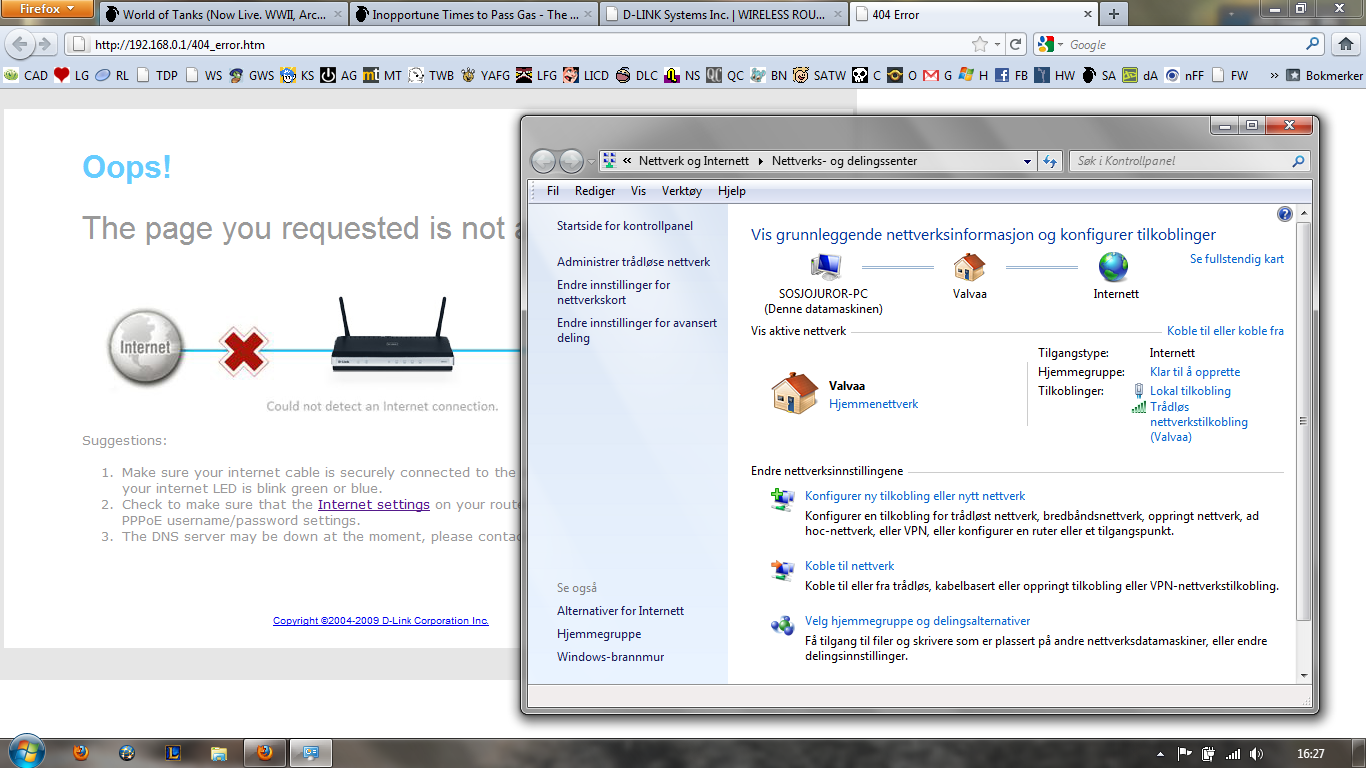
Task: Expand the Control Panel address path dropdown
Action: (1028, 161)
